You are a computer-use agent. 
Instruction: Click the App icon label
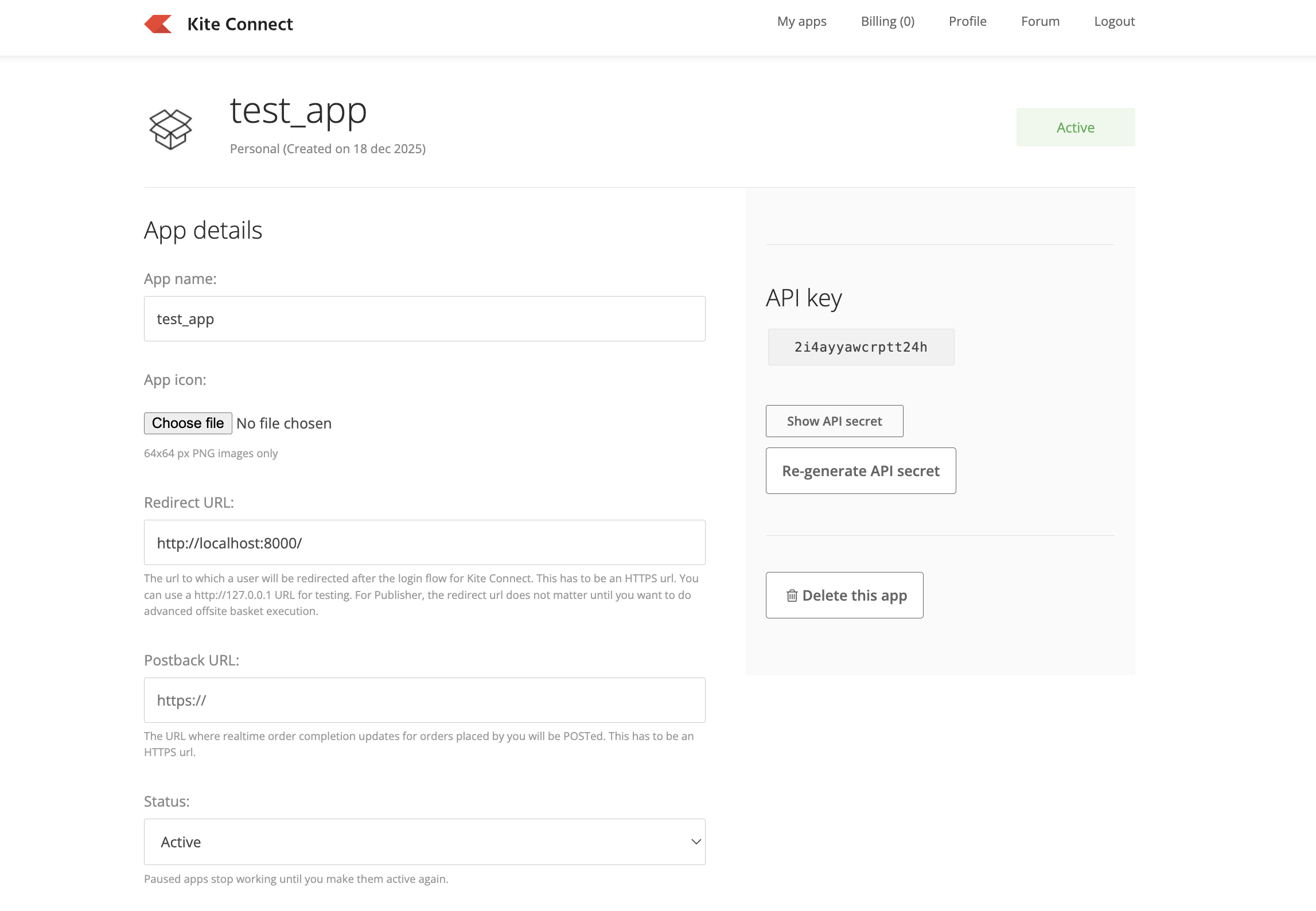coord(175,380)
